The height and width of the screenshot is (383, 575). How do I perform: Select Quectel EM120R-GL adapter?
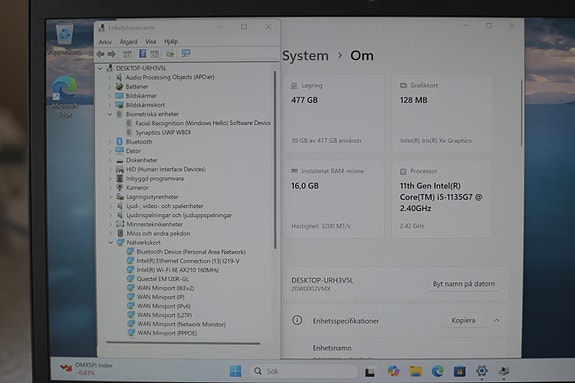pyautogui.click(x=162, y=279)
